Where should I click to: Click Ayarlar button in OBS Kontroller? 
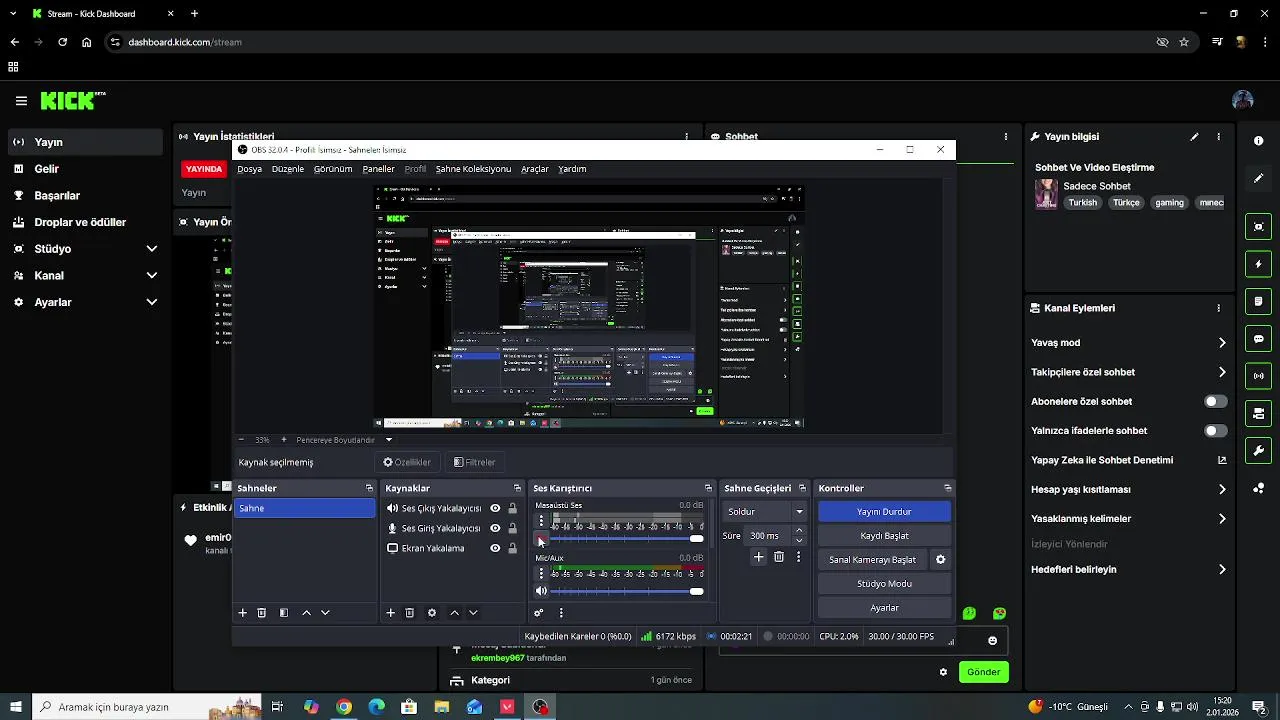884,608
